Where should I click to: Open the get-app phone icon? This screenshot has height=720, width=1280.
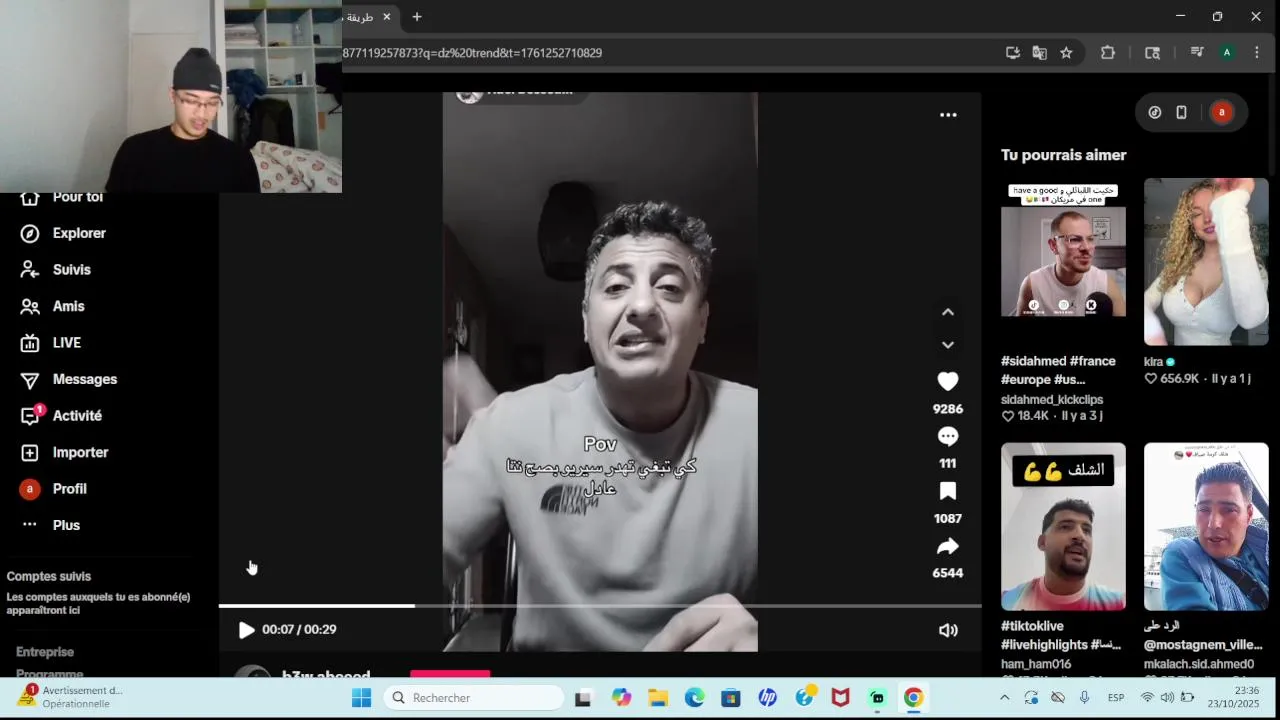click(x=1181, y=113)
